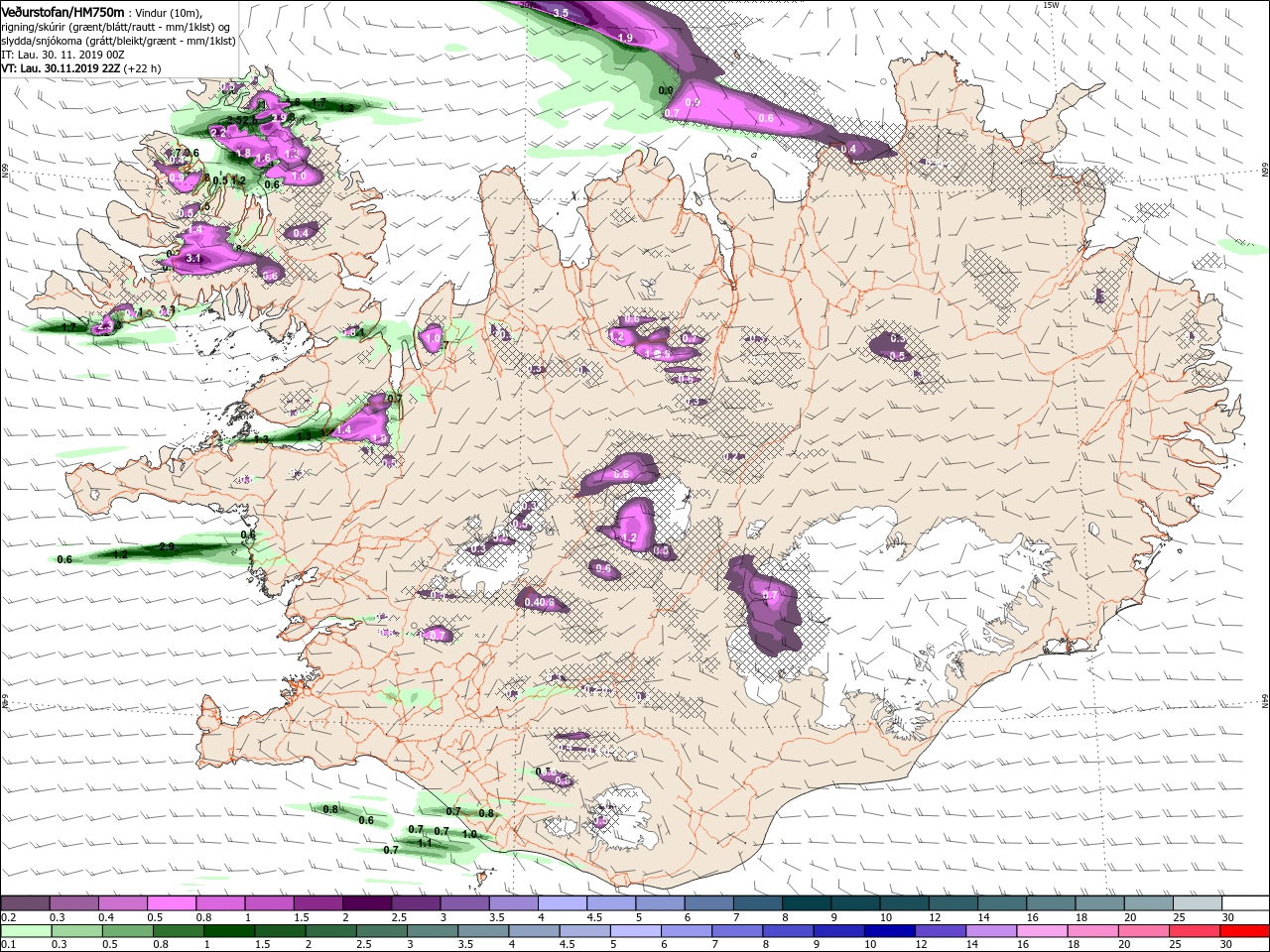Select the navy blue 10 rain legend swatch
Screen dimensions: 1270x952
tap(890, 931)
